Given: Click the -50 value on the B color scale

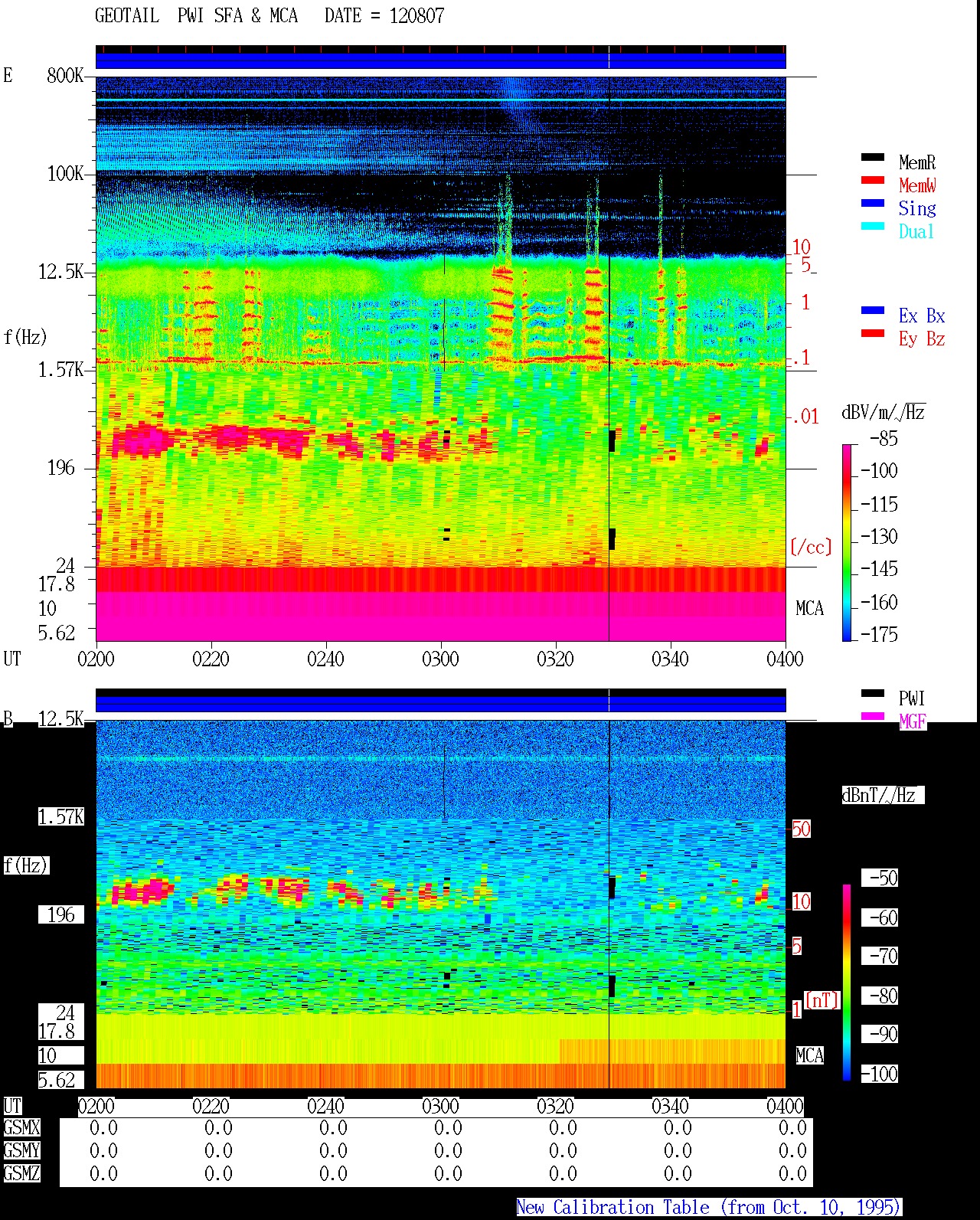Looking at the screenshot, I should point(880,878).
